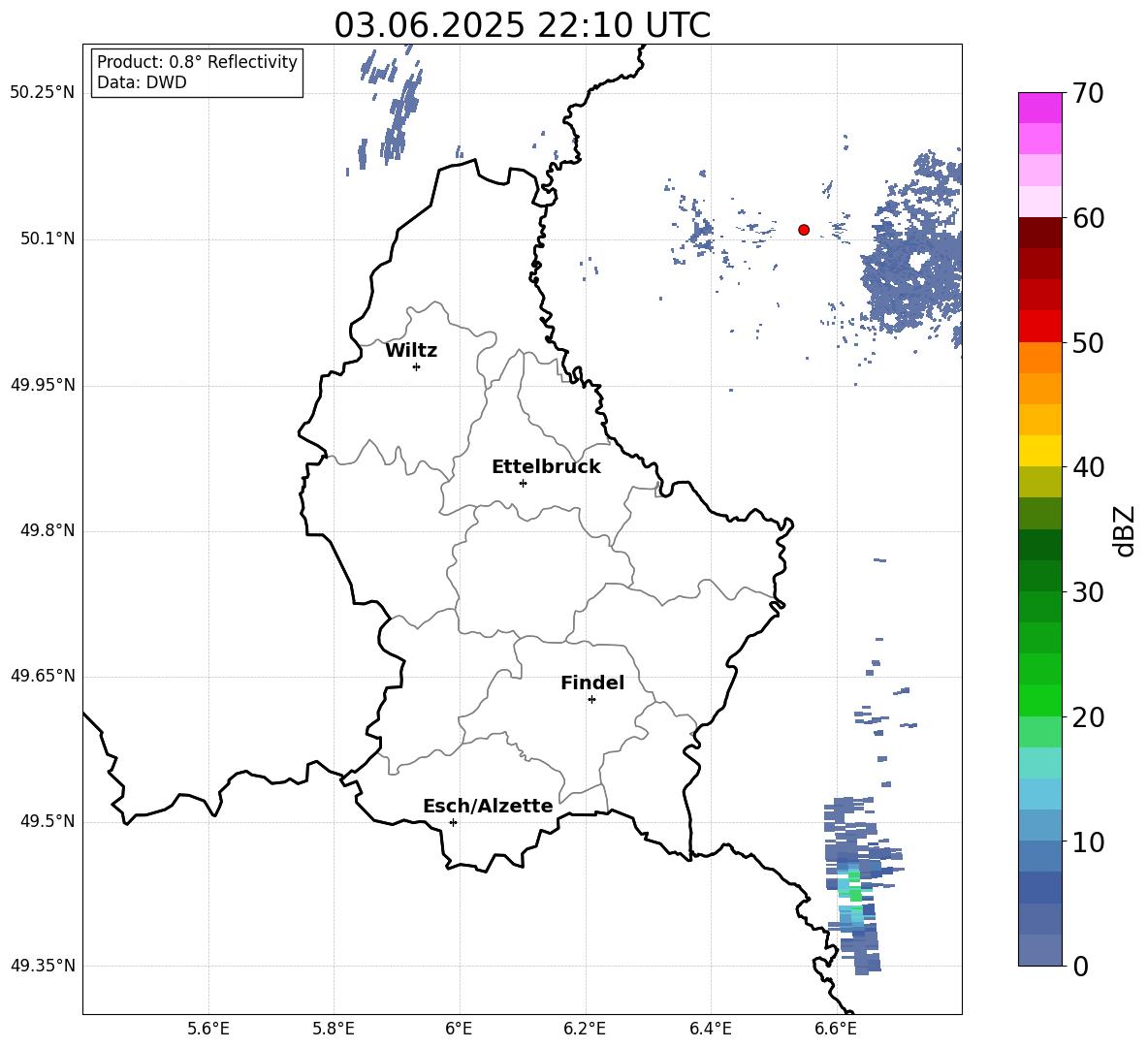Pick the light cyan swatch above 10
Viewport: 1148px width, 1048px height.
click(1039, 794)
